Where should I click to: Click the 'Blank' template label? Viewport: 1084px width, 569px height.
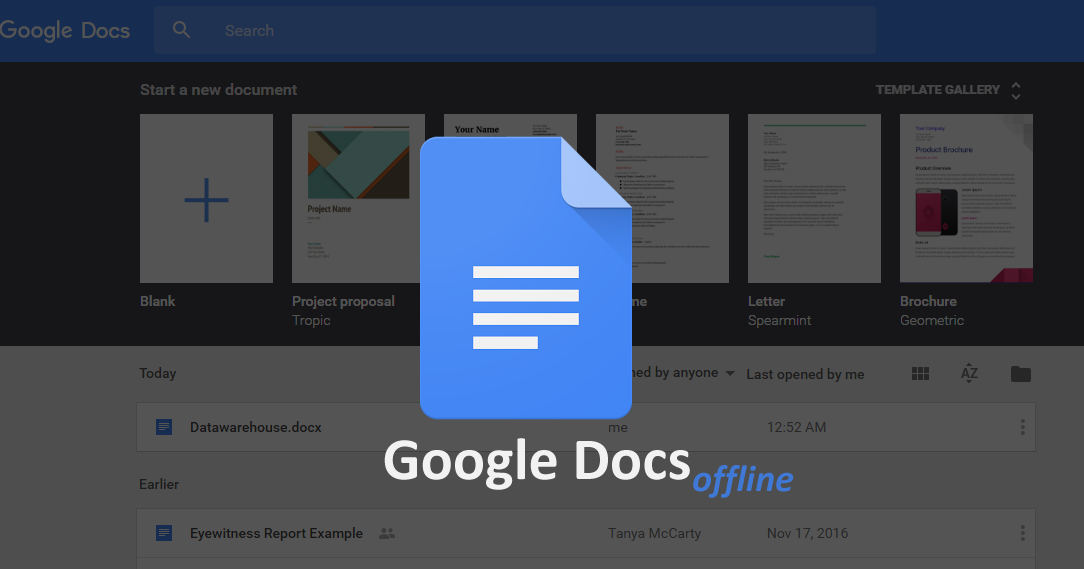[x=158, y=301]
